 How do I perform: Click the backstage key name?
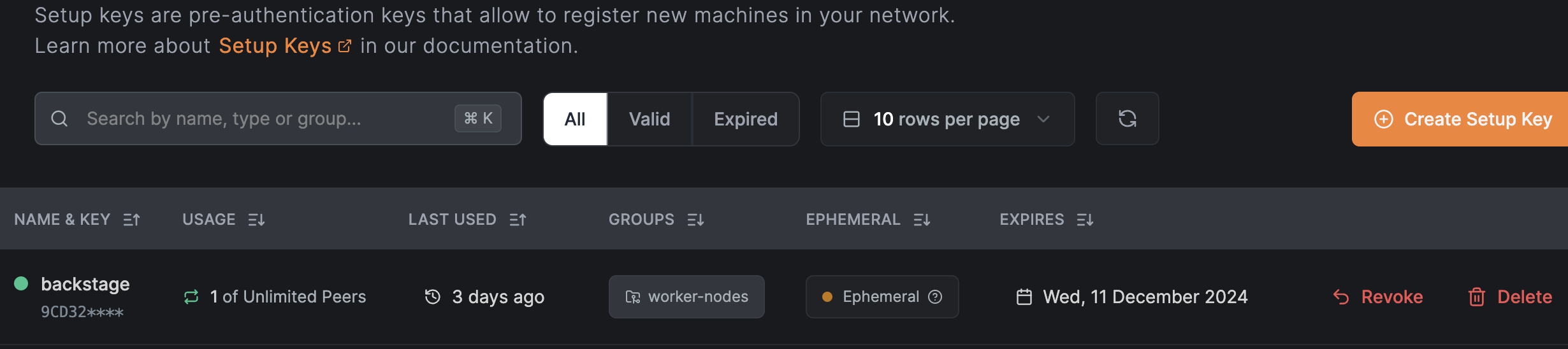pyautogui.click(x=85, y=284)
